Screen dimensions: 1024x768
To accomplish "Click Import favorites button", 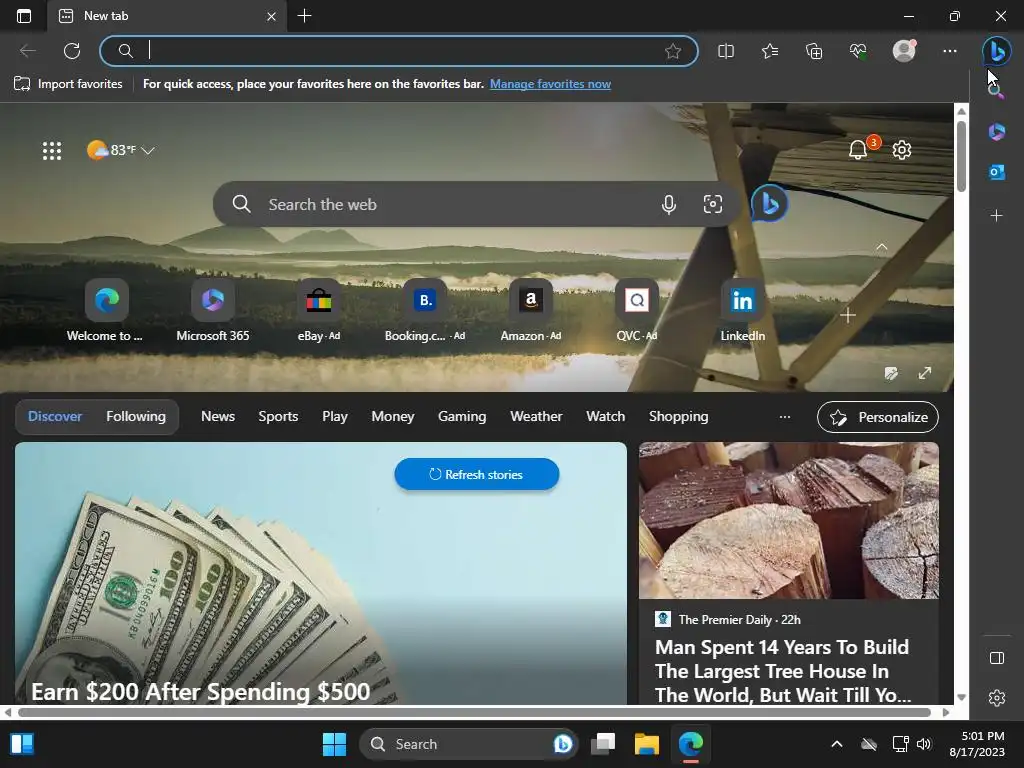I will click(68, 84).
